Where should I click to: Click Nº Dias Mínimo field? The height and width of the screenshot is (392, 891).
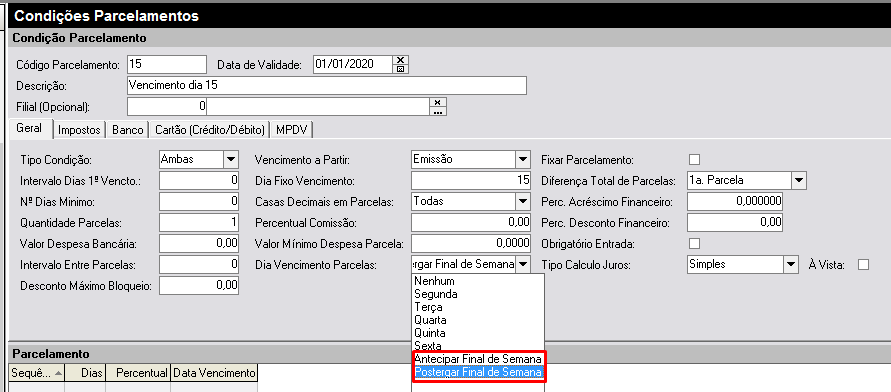[x=199, y=201]
